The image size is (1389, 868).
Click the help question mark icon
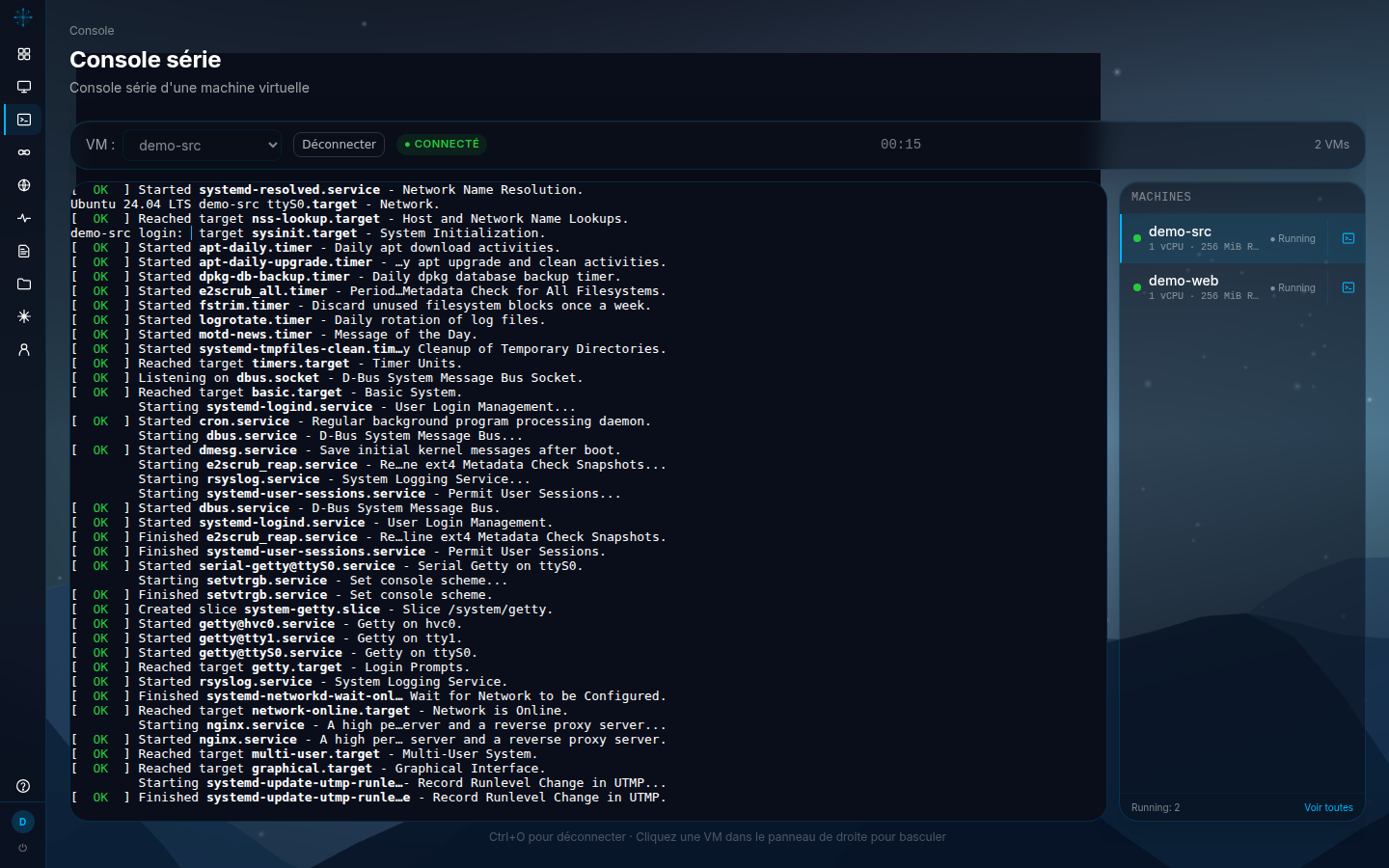23,786
